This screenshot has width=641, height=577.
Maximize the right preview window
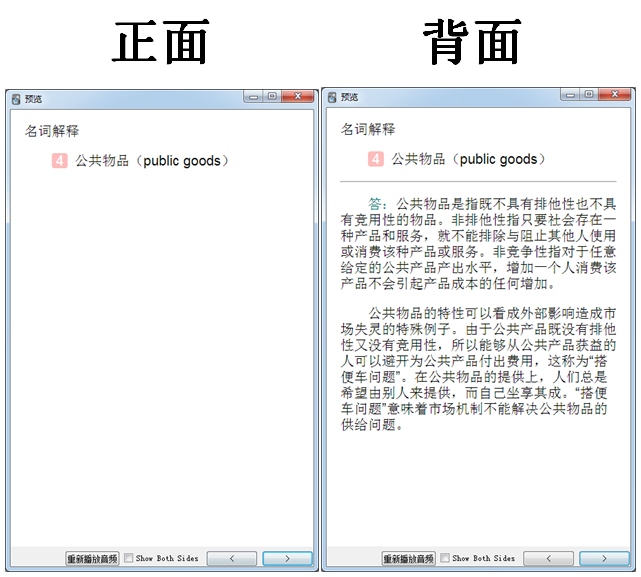[589, 94]
